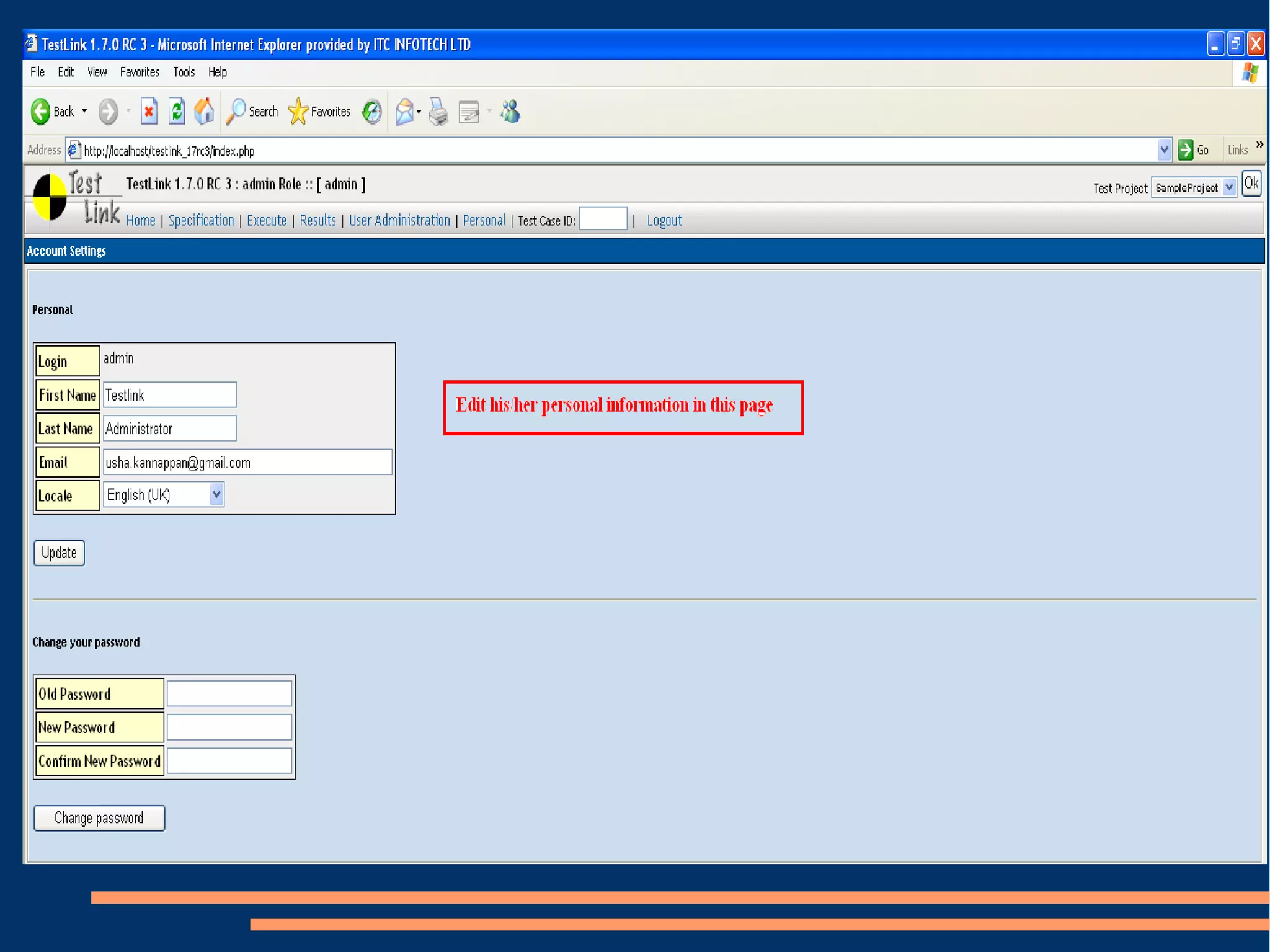This screenshot has width=1270, height=952.
Task: Focus the Test Case ID input field
Action: pos(603,218)
